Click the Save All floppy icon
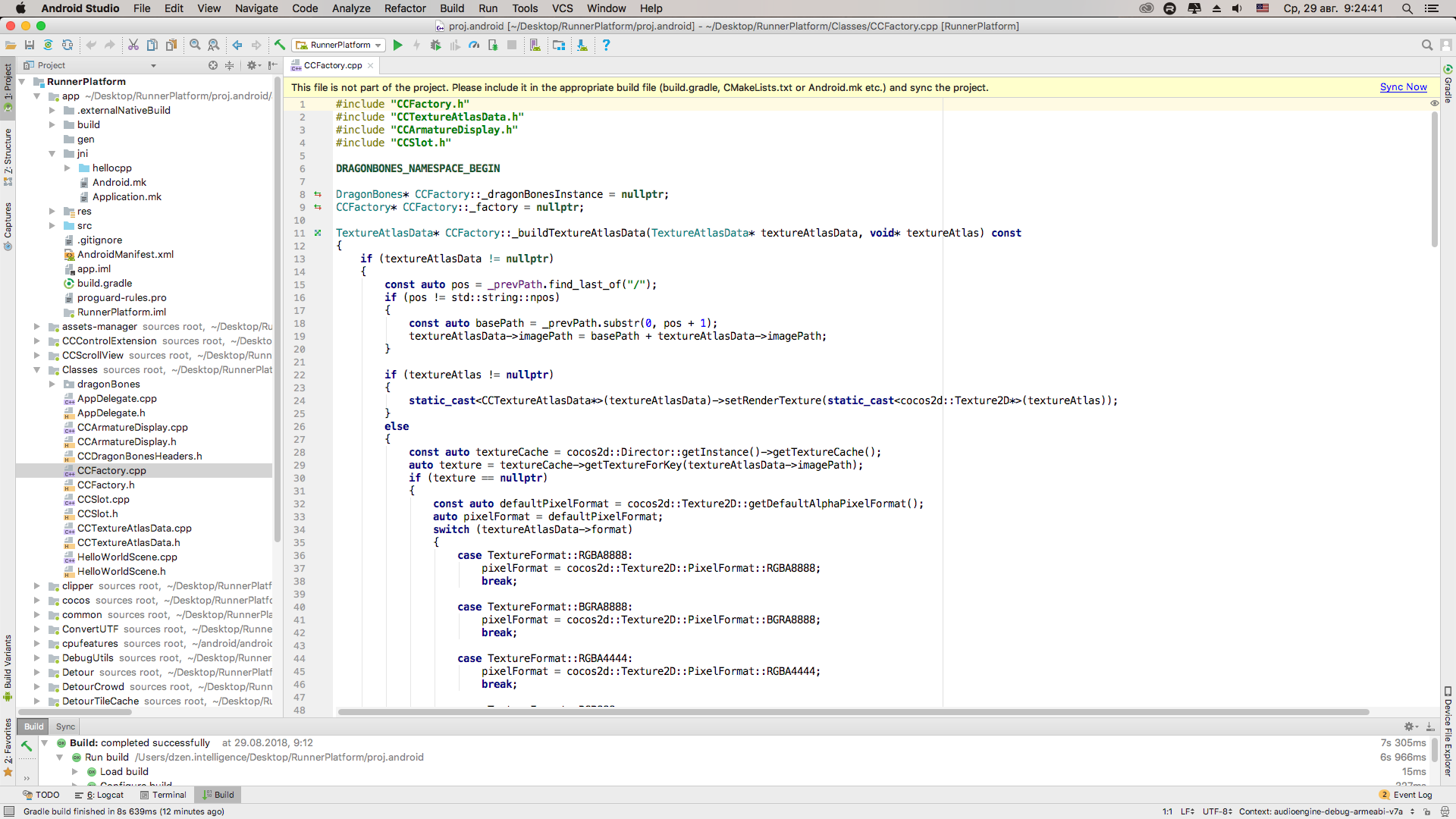 coord(30,45)
